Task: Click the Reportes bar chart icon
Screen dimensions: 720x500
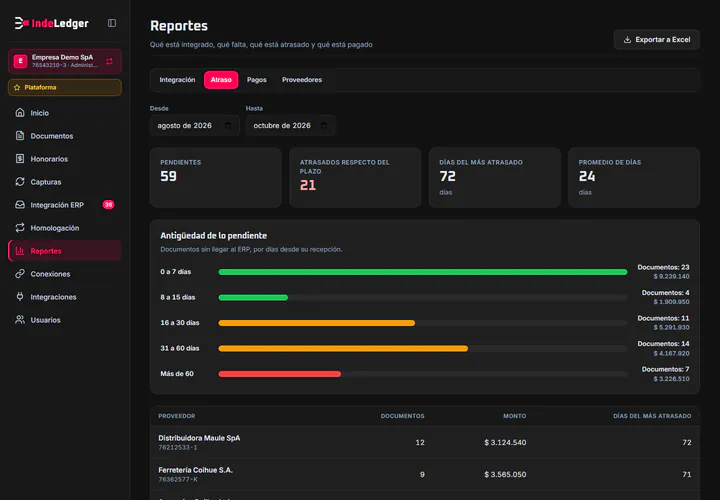Action: [20, 251]
